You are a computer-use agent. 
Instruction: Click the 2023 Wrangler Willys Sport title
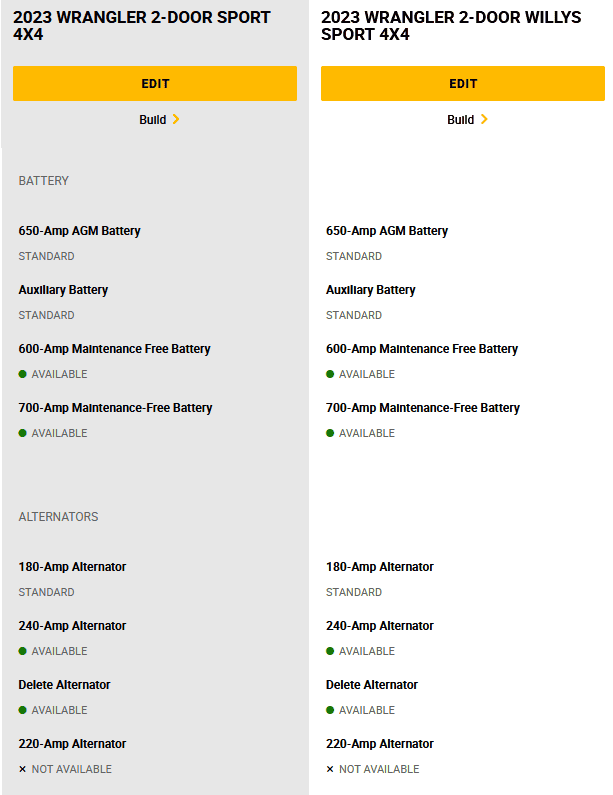coord(451,25)
